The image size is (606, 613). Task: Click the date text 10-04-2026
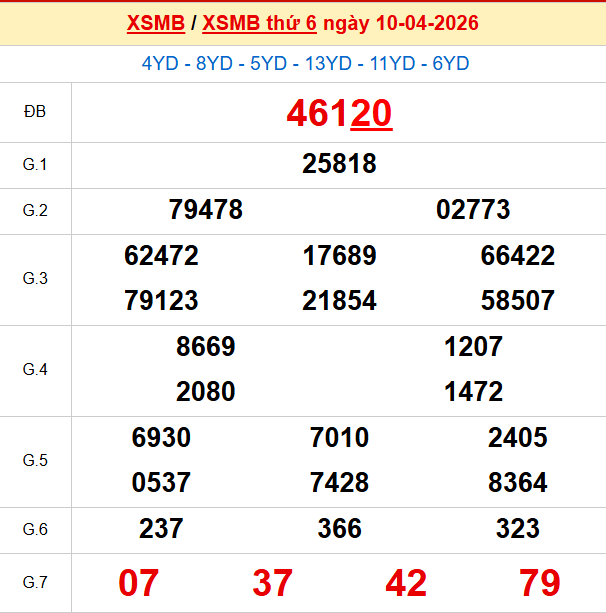427,23
